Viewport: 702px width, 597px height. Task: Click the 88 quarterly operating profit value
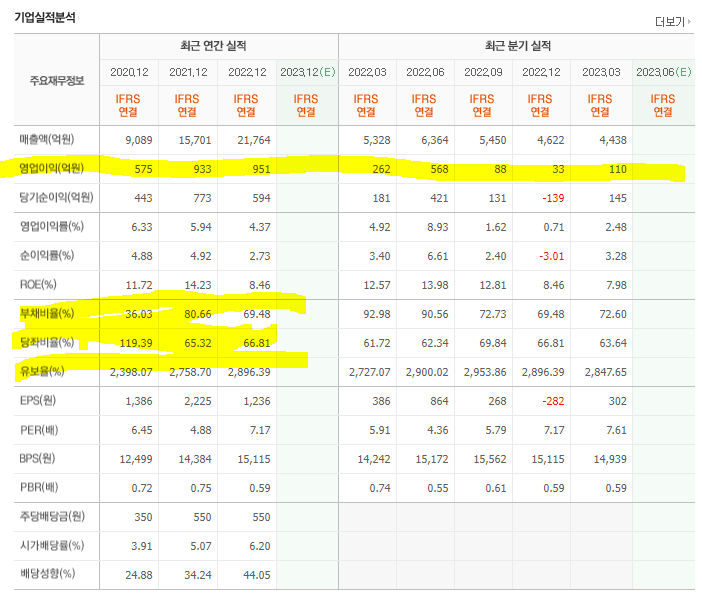(x=501, y=169)
